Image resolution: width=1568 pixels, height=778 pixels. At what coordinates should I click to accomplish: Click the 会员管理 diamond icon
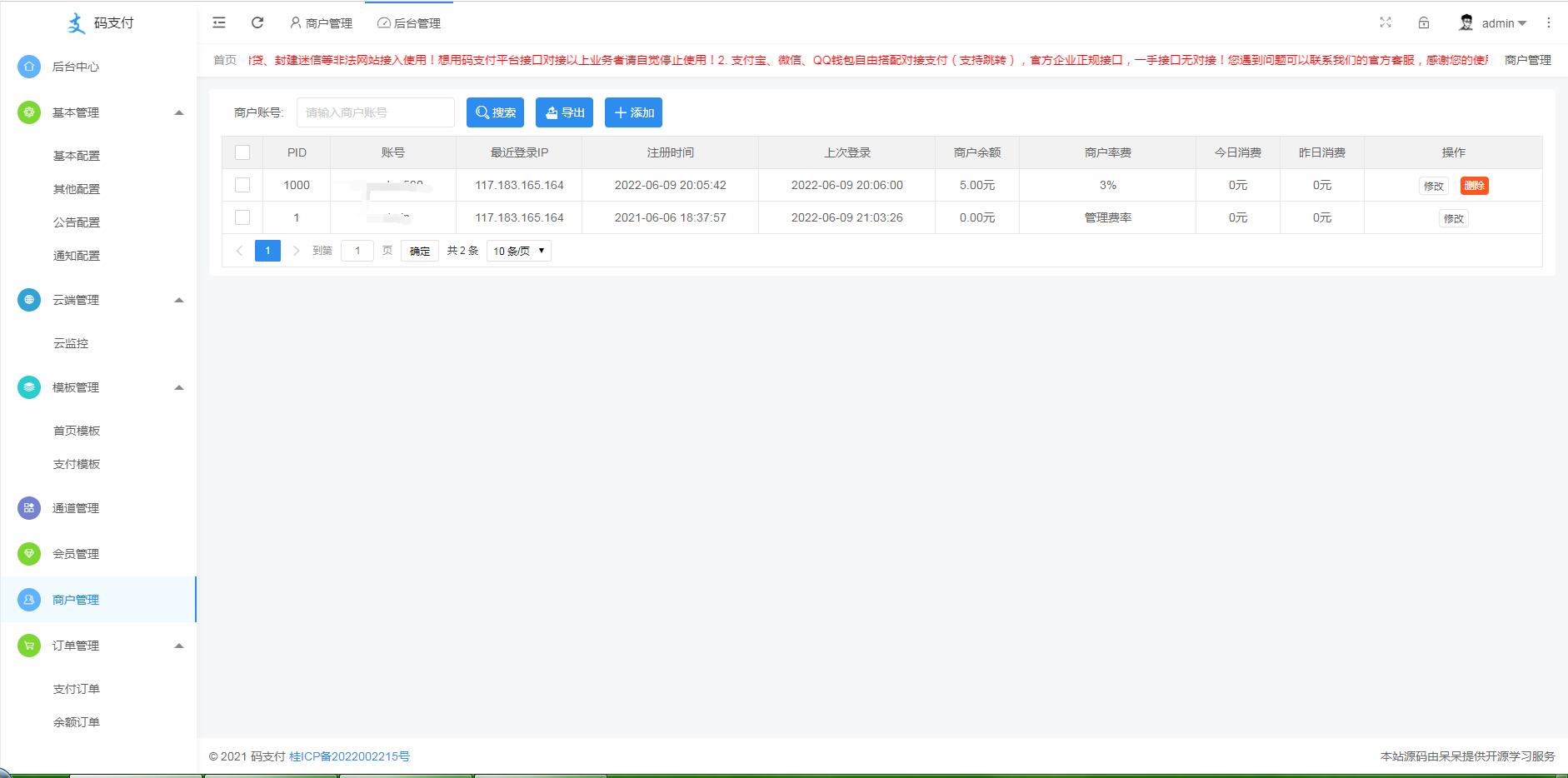29,554
